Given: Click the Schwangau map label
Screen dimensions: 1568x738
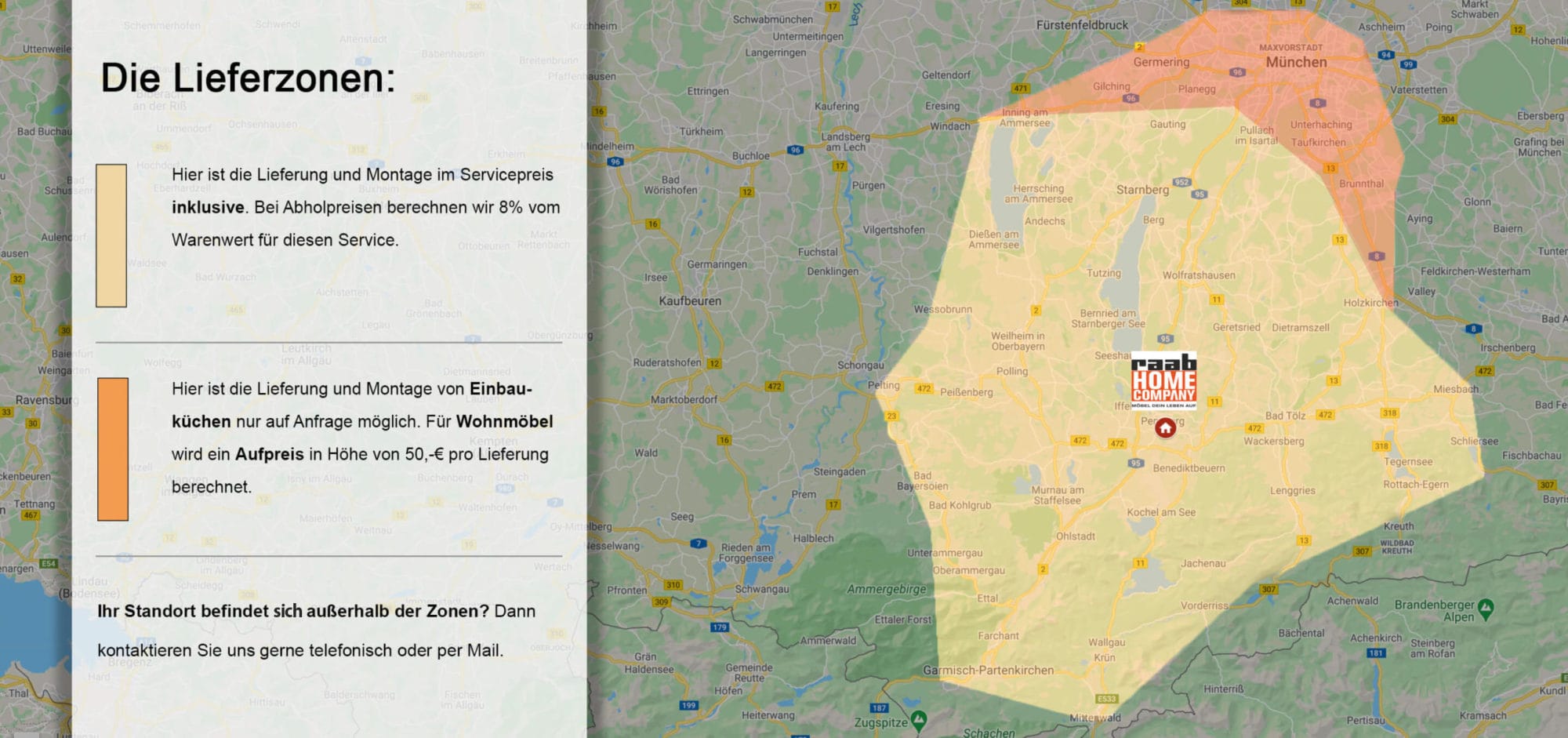Looking at the screenshot, I should (x=761, y=589).
